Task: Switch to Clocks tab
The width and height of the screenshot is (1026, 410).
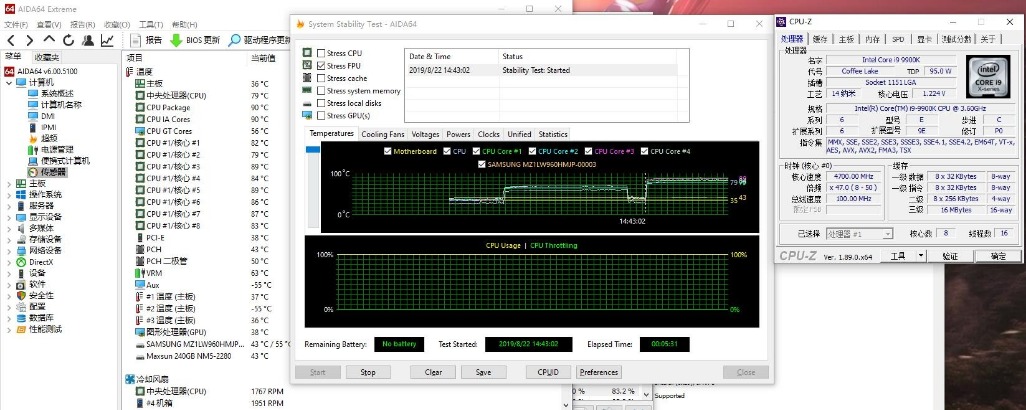Action: pos(488,134)
